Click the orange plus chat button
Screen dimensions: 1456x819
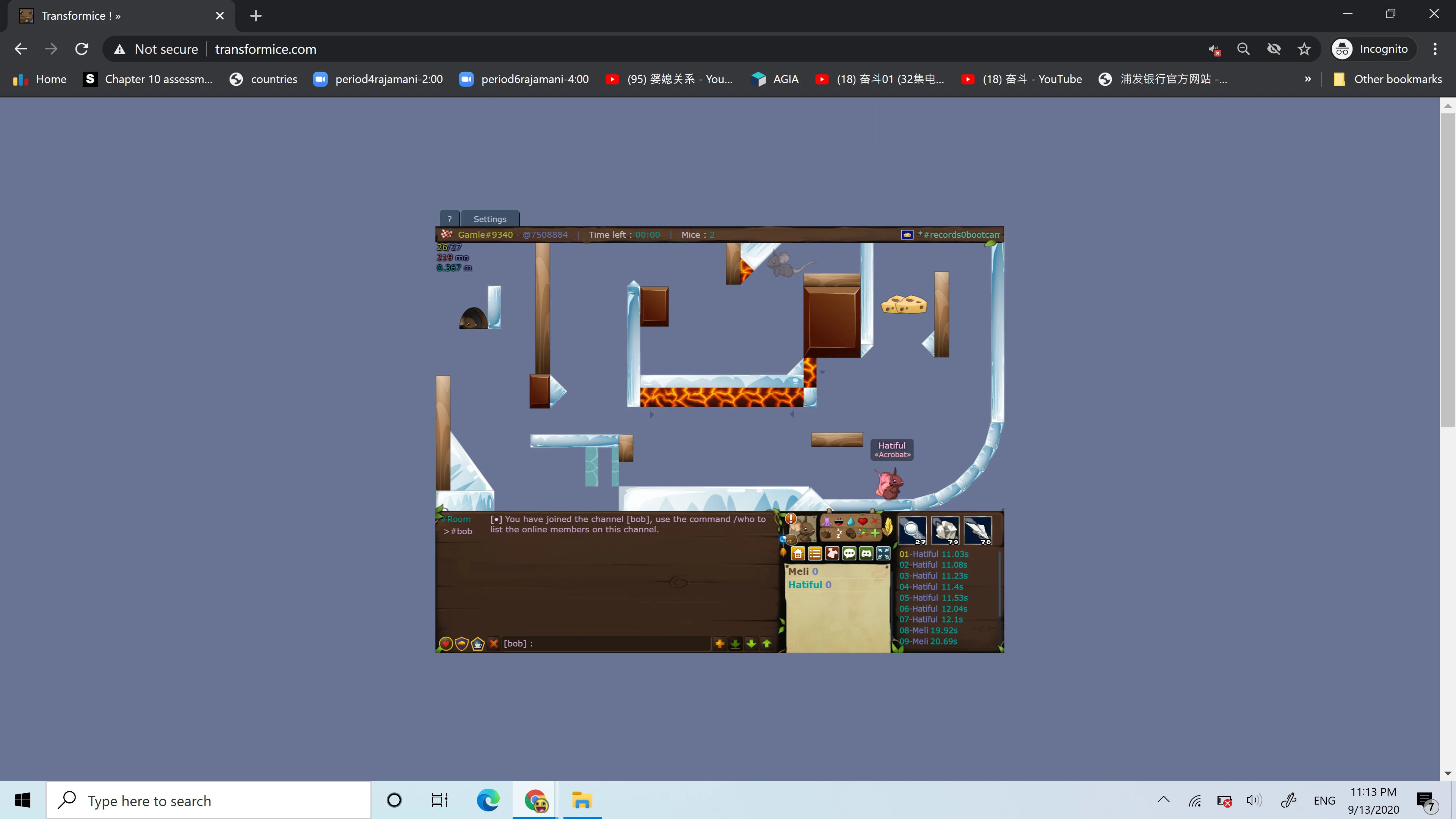(x=720, y=643)
